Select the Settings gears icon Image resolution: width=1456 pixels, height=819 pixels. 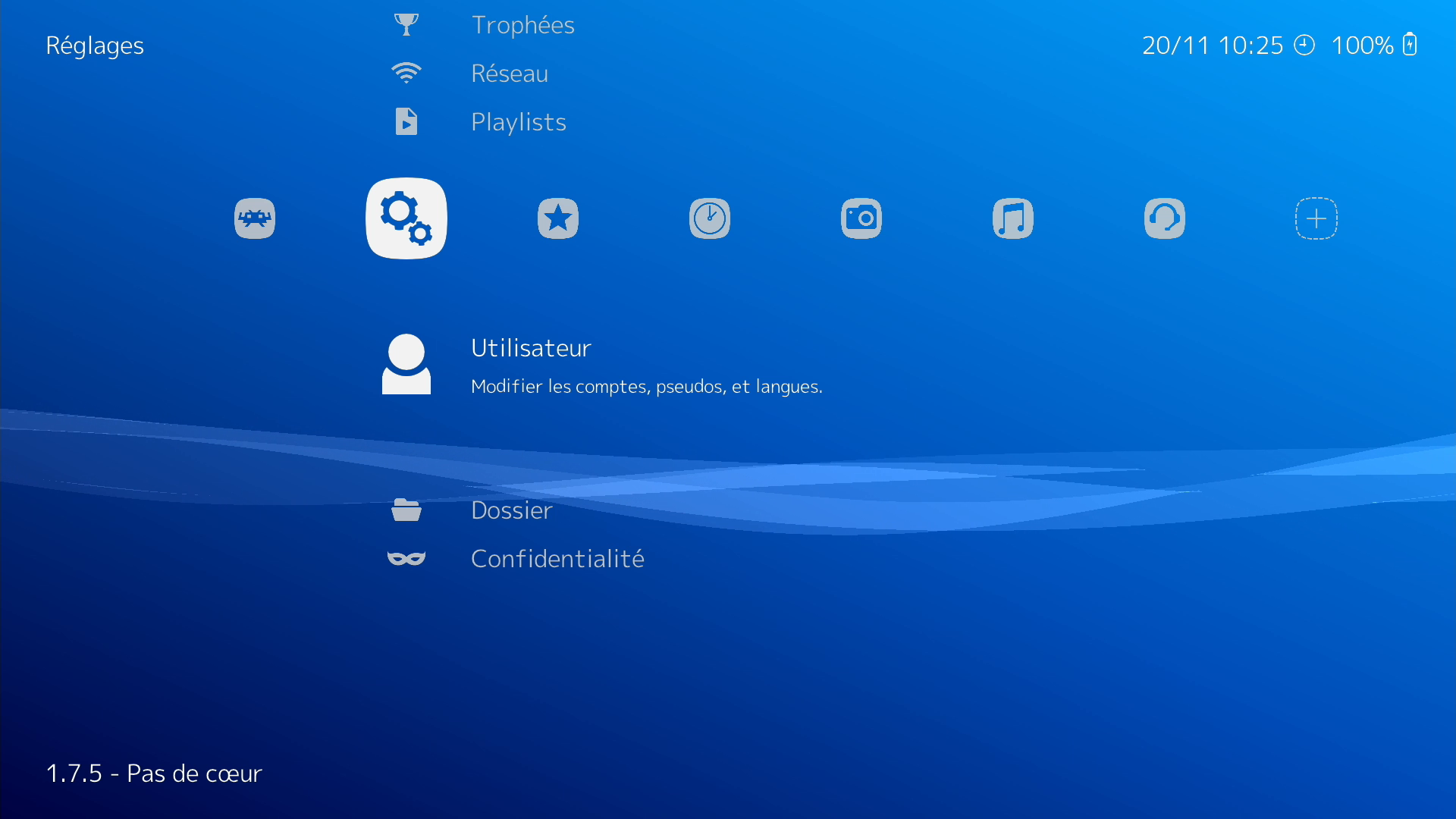click(406, 218)
